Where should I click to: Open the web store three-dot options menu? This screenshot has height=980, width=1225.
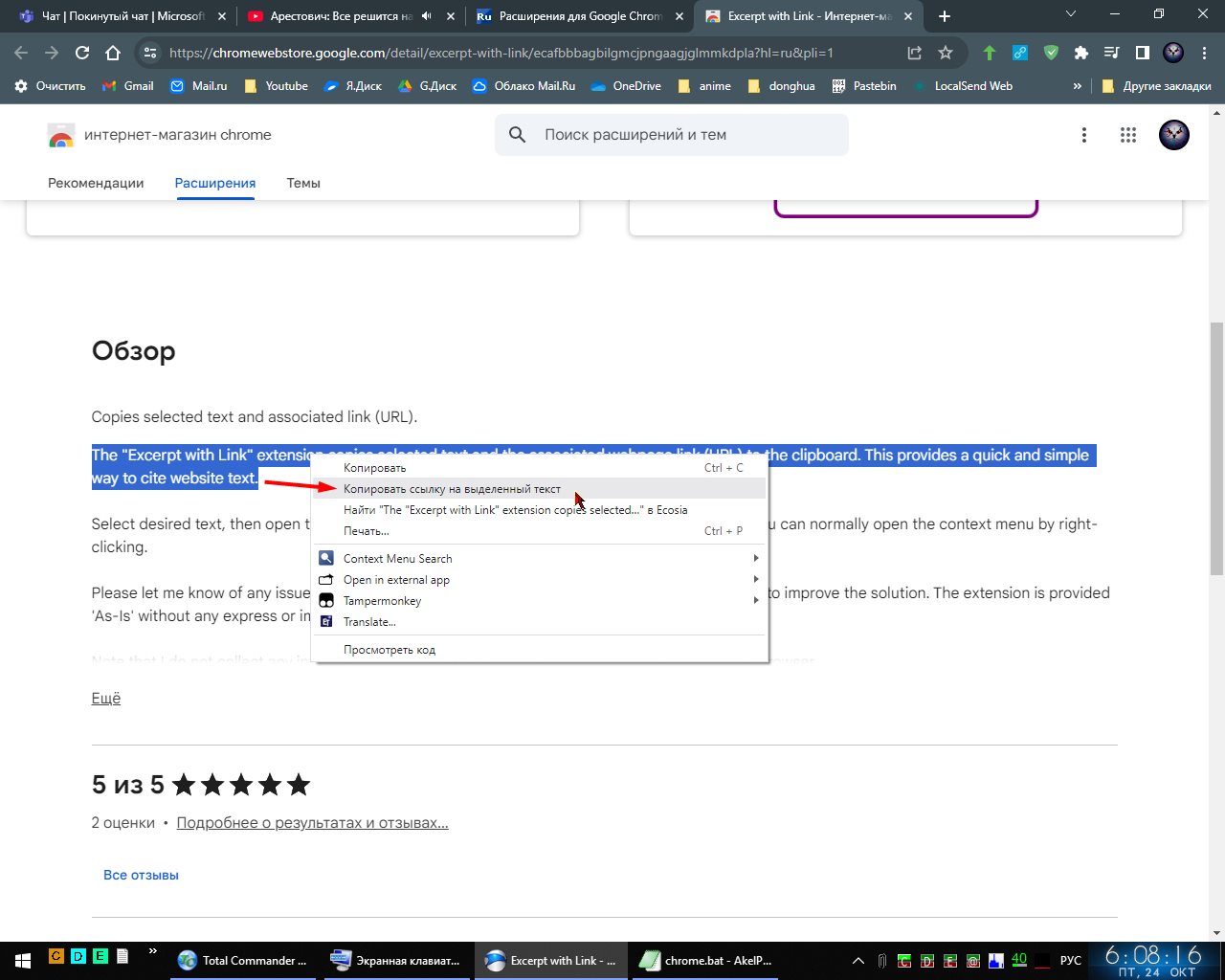[1084, 135]
